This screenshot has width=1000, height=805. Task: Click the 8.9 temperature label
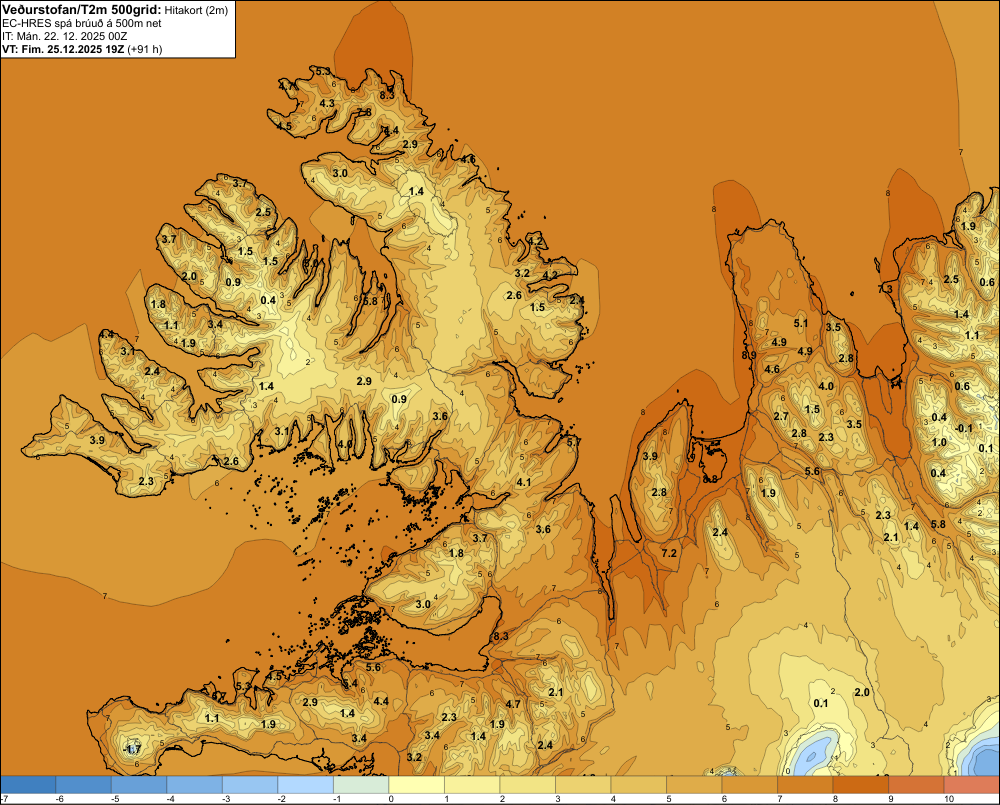point(749,355)
